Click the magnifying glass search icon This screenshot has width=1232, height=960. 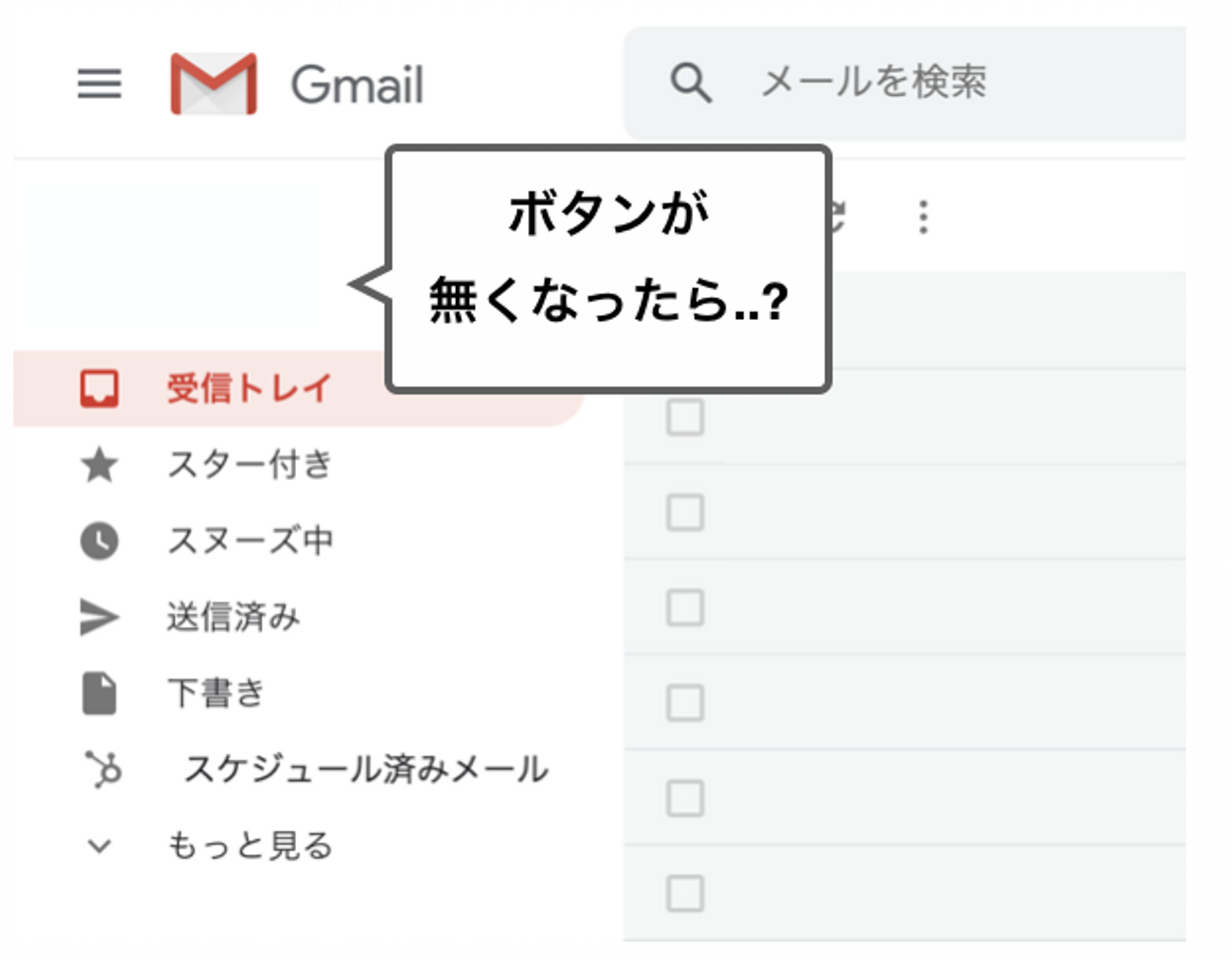(690, 83)
